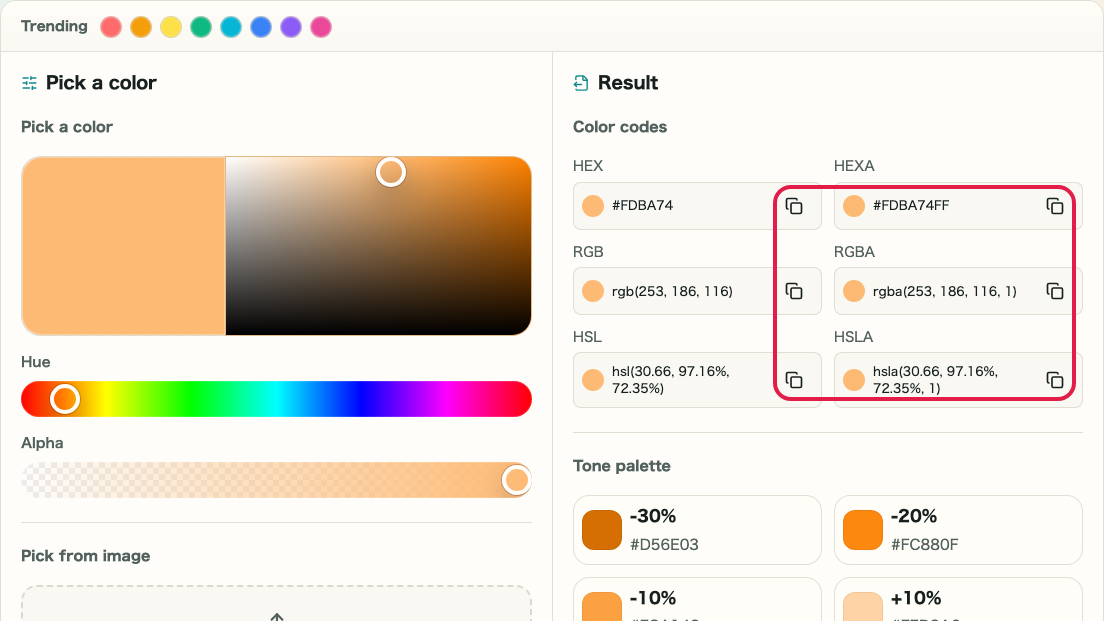Click the Alpha slider handle

tap(517, 480)
